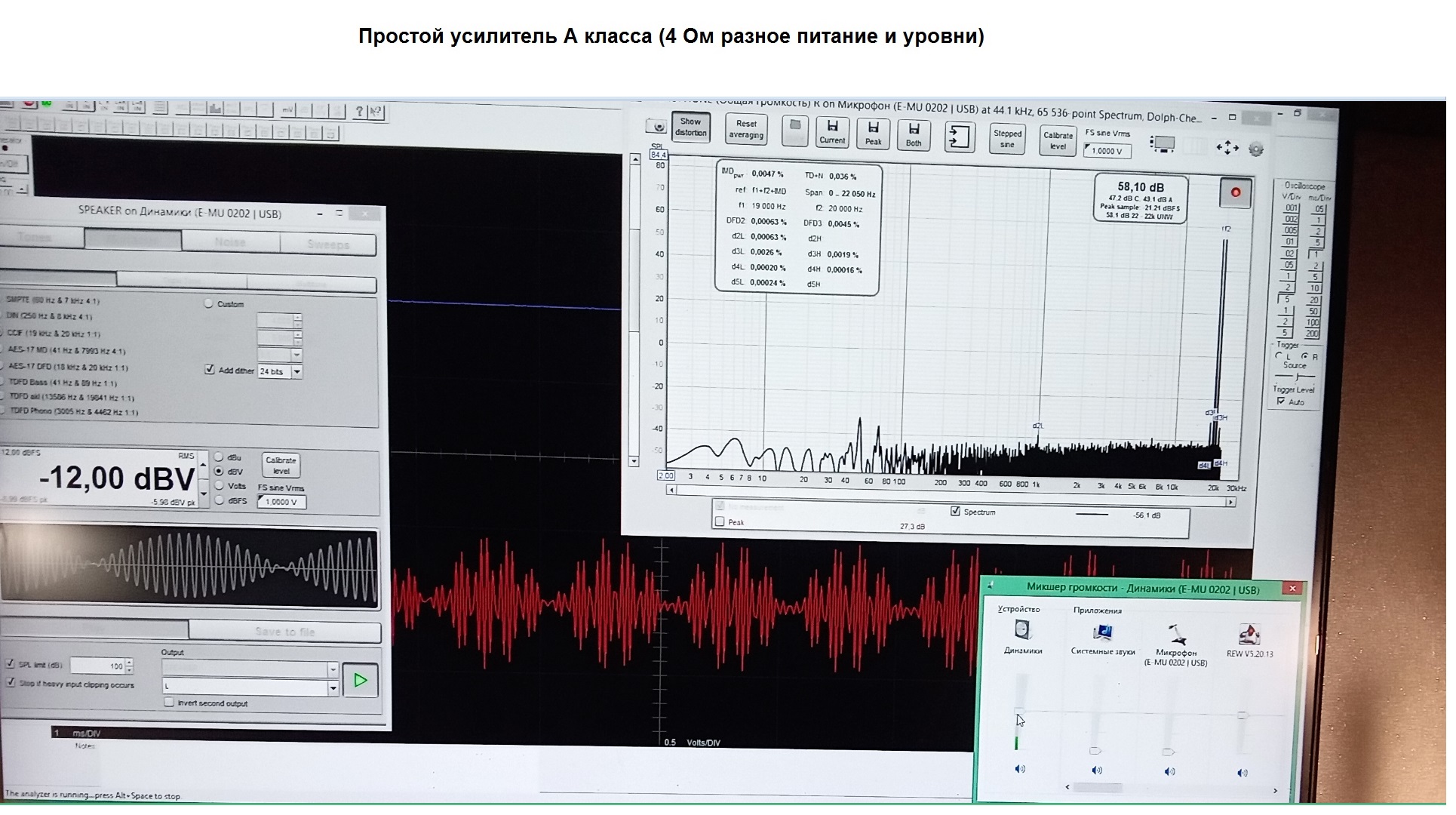Open RTA settings gear icon

[1256, 149]
